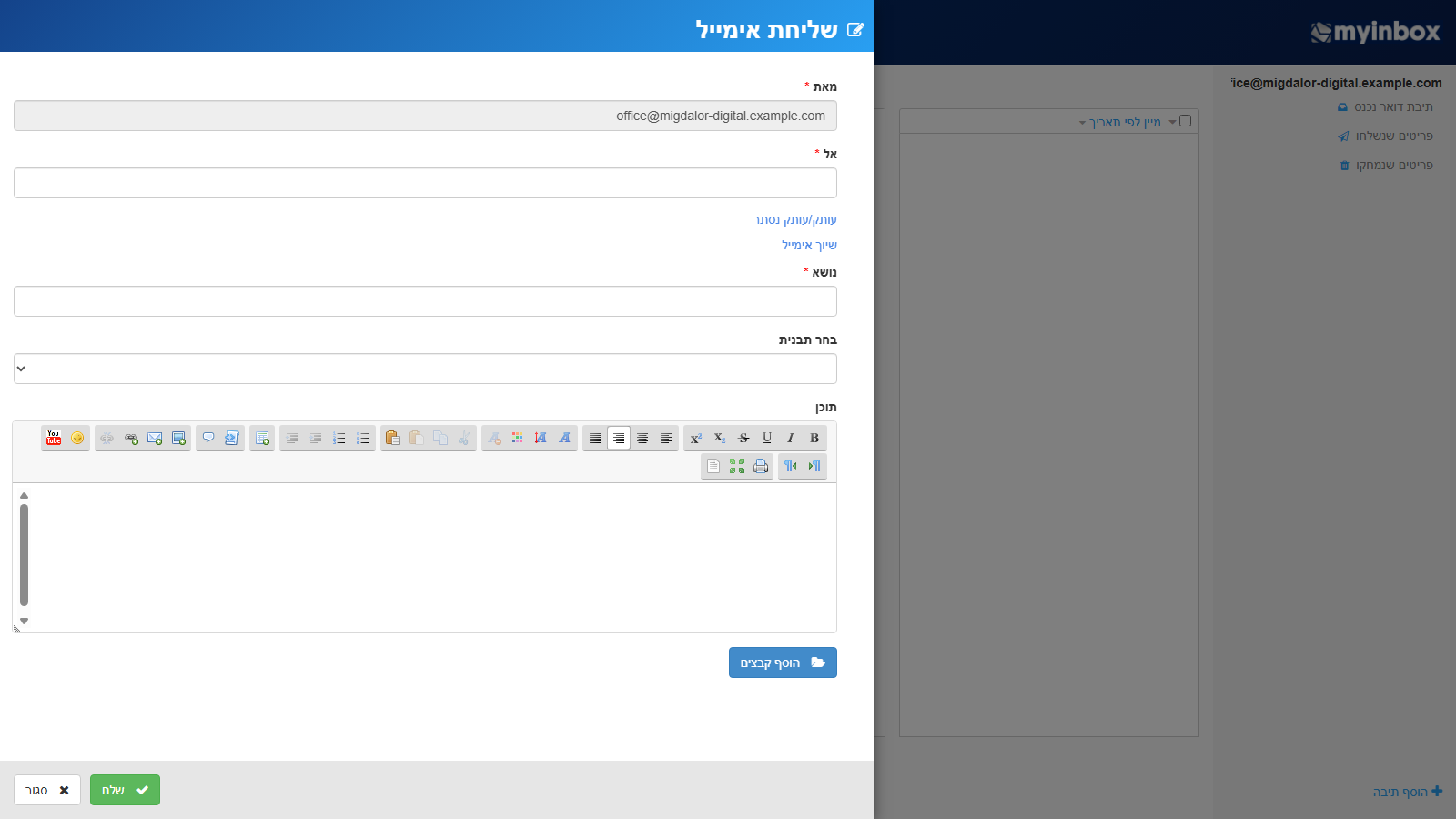Insert a hyperlink with the chain icon

pos(131,438)
